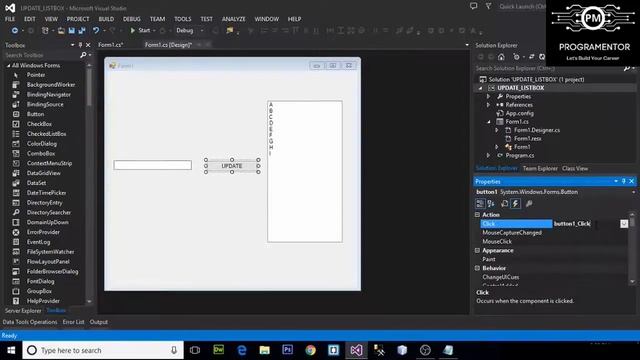Click the Home icon in Solution Explorer
Image resolution: width=640 pixels, height=360 pixels.
501,57
